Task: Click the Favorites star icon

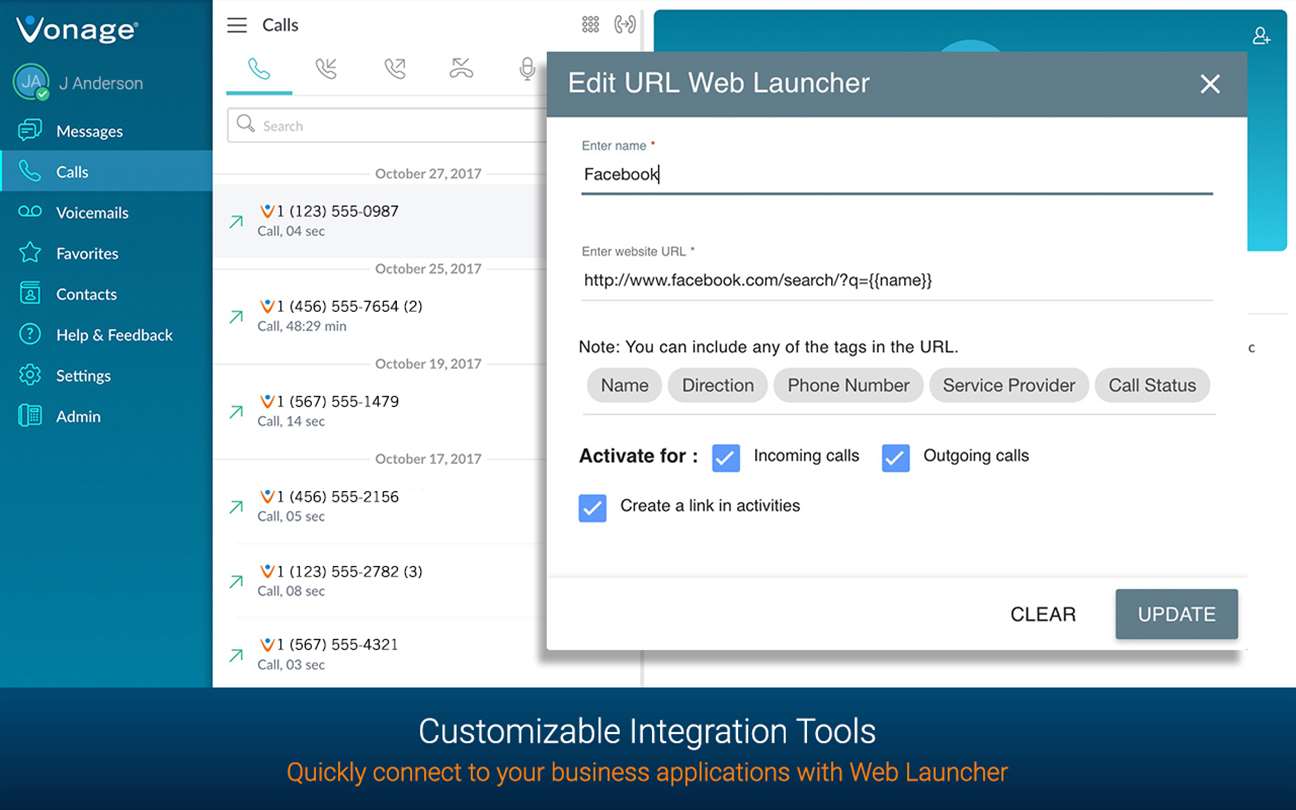Action: 30,252
